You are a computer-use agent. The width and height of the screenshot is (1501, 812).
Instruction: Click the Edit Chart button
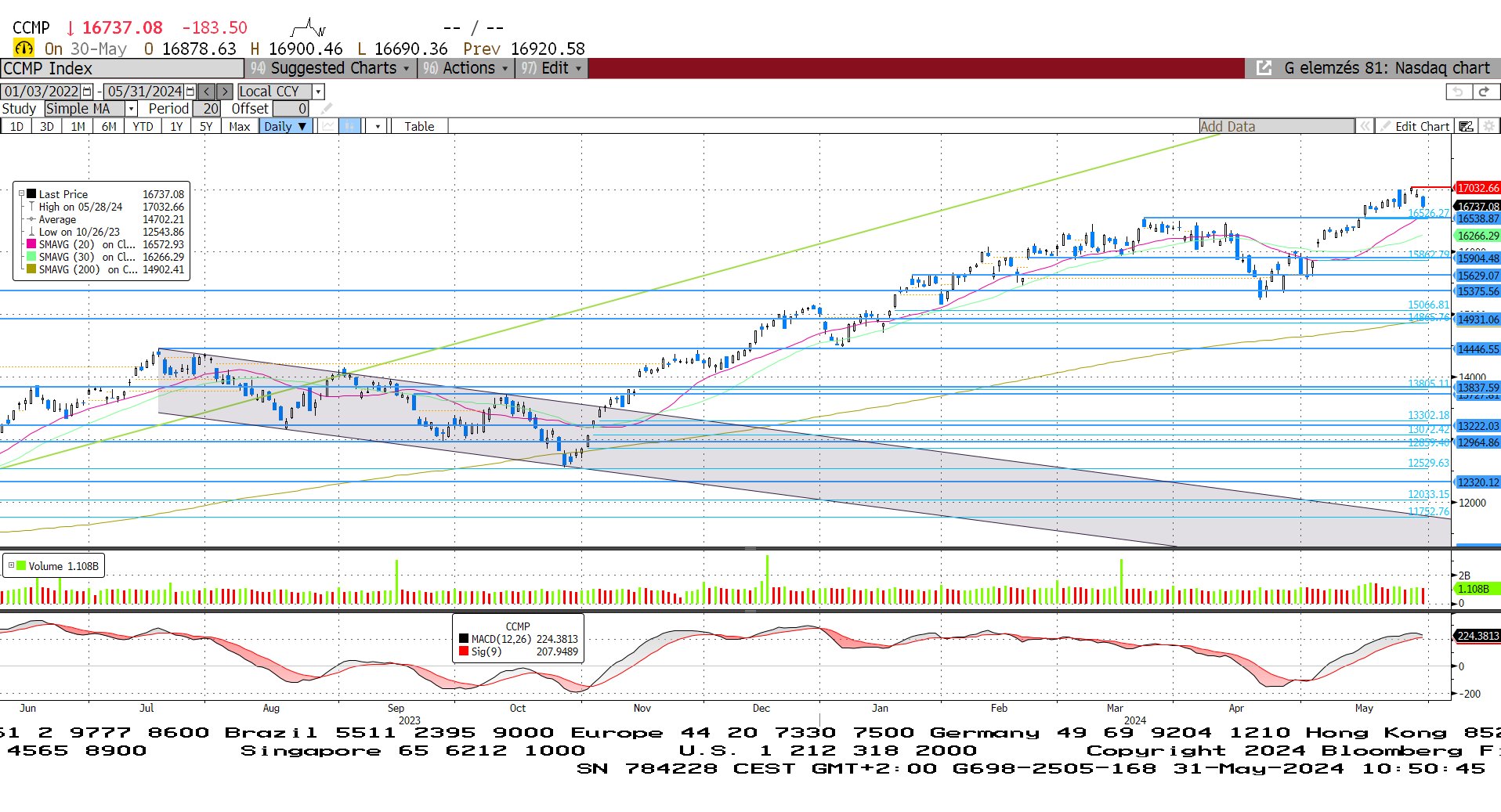(1414, 126)
